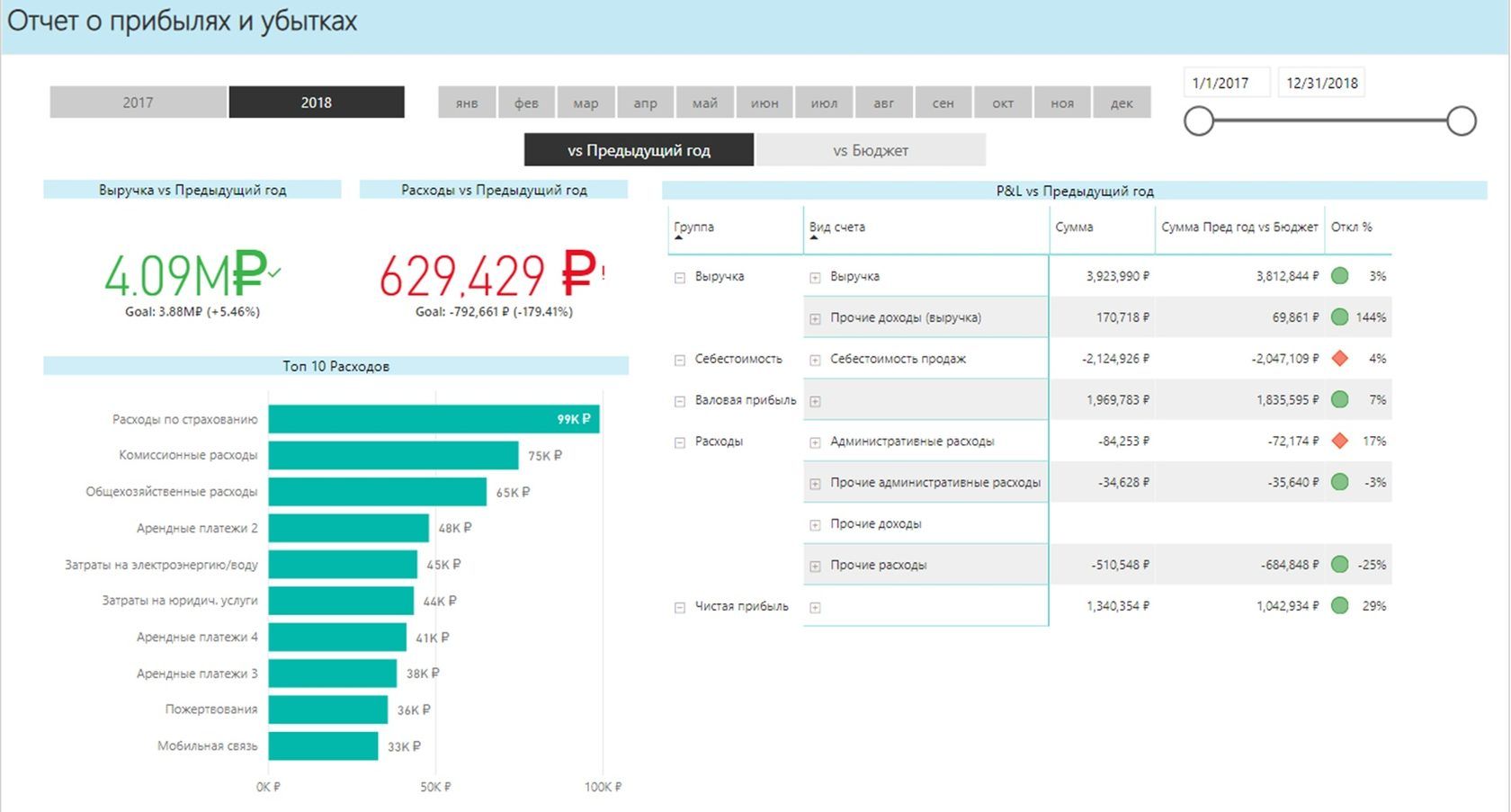
Task: Expand Прочие административные расходы row
Action: [815, 484]
